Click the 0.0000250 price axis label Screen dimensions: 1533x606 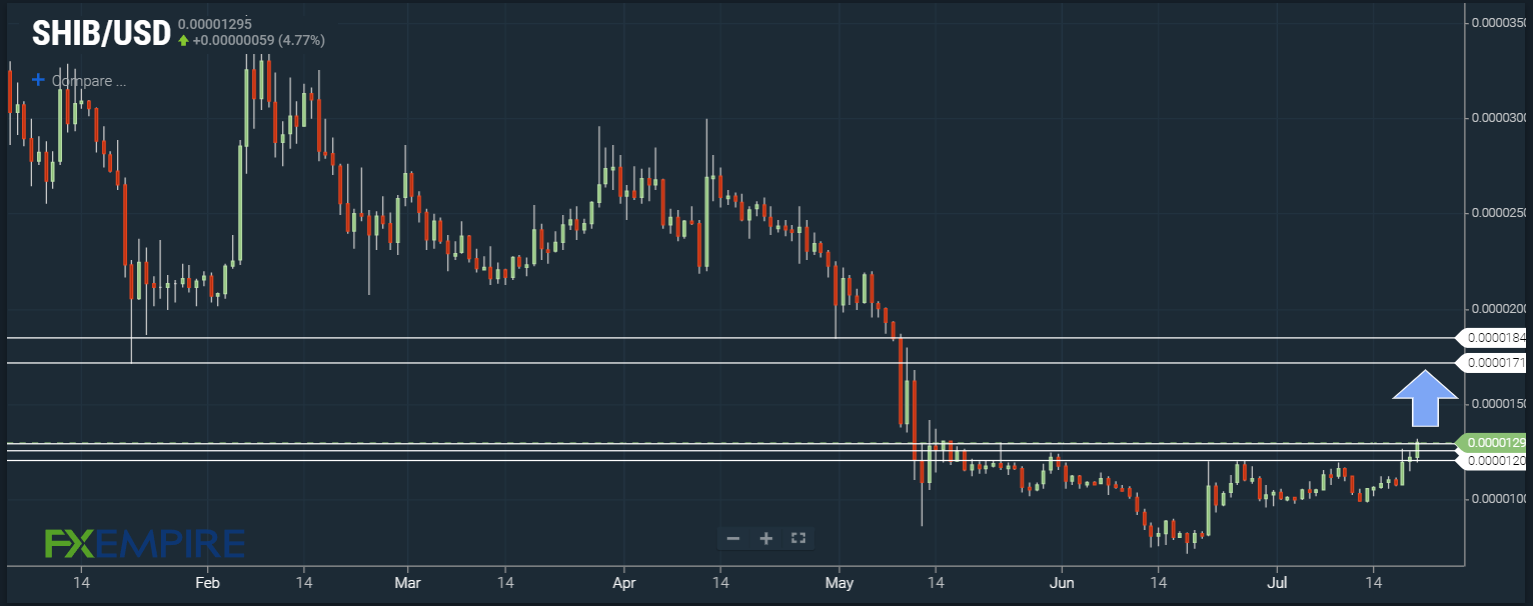[x=1501, y=213]
